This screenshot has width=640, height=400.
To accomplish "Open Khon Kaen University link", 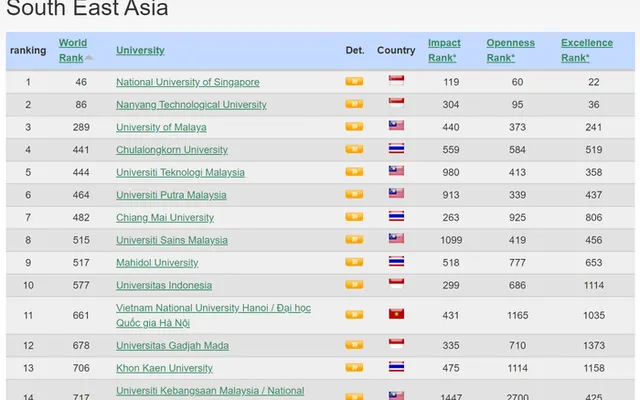I will (x=164, y=368).
